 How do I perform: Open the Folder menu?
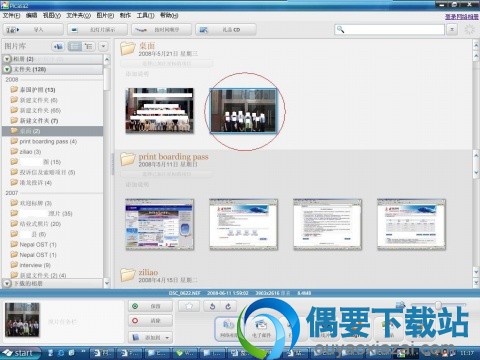click(78, 15)
